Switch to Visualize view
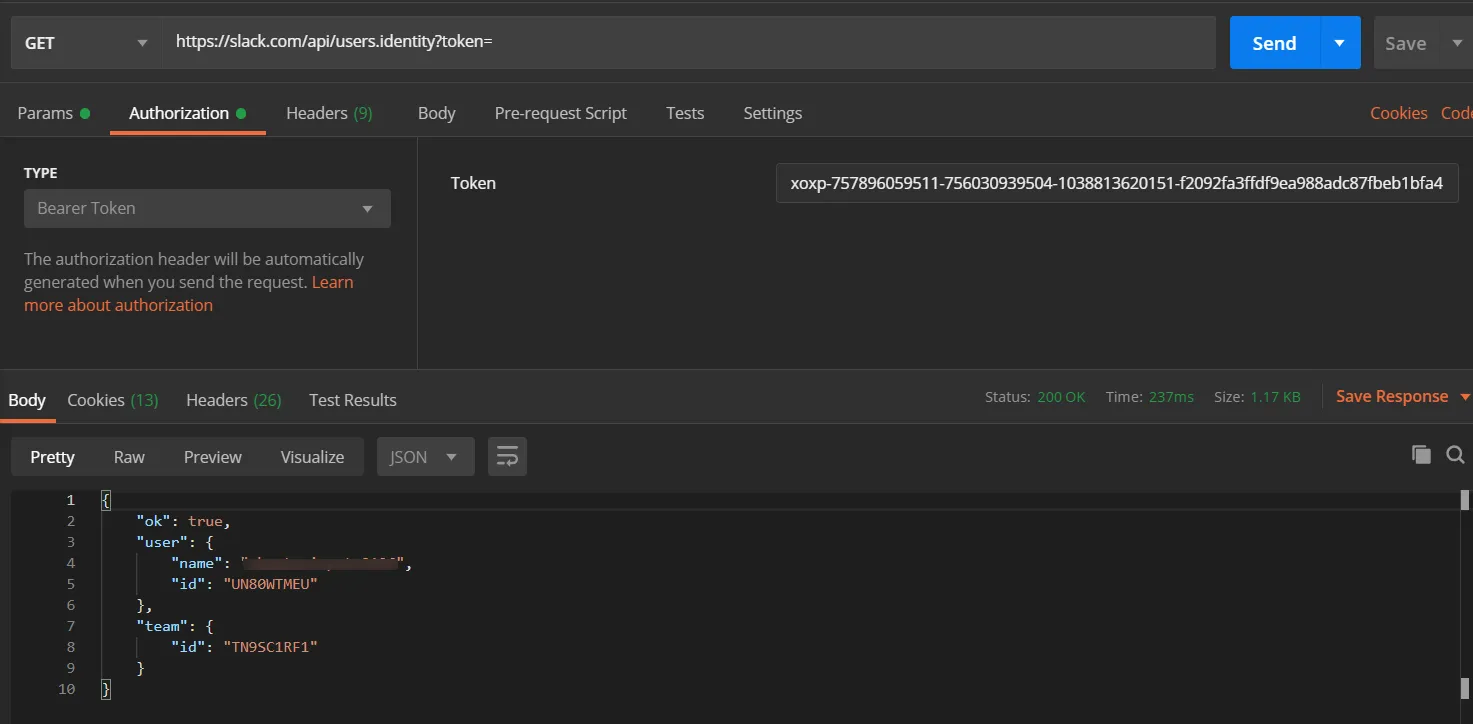Viewport: 1473px width, 724px height. pos(312,457)
